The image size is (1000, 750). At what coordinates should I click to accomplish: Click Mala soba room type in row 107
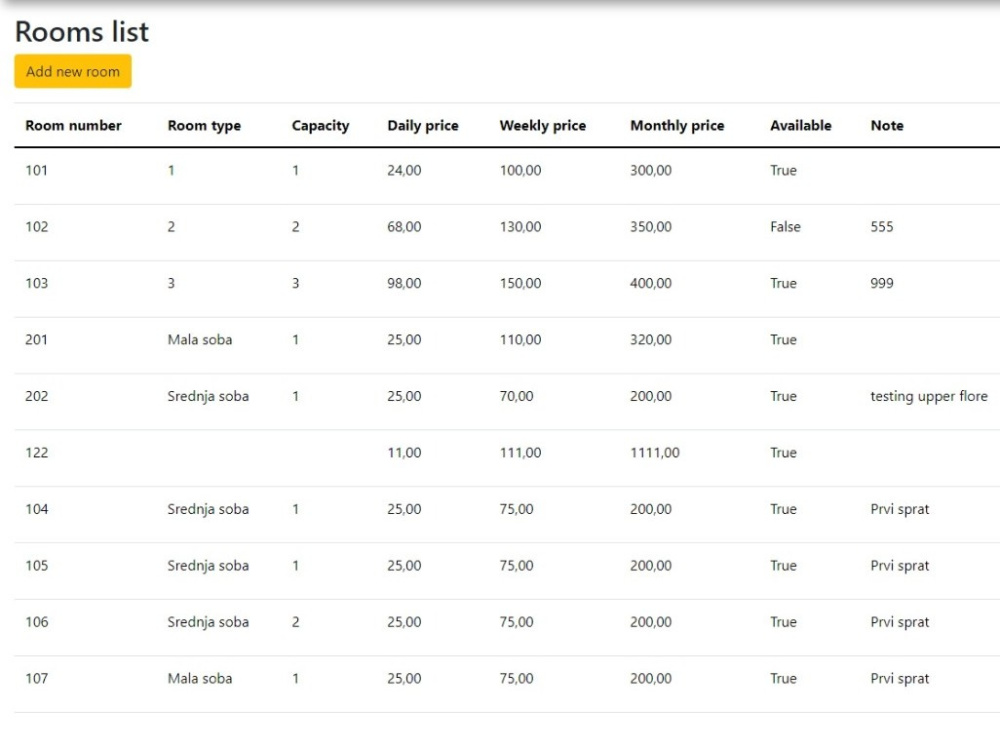click(x=200, y=679)
